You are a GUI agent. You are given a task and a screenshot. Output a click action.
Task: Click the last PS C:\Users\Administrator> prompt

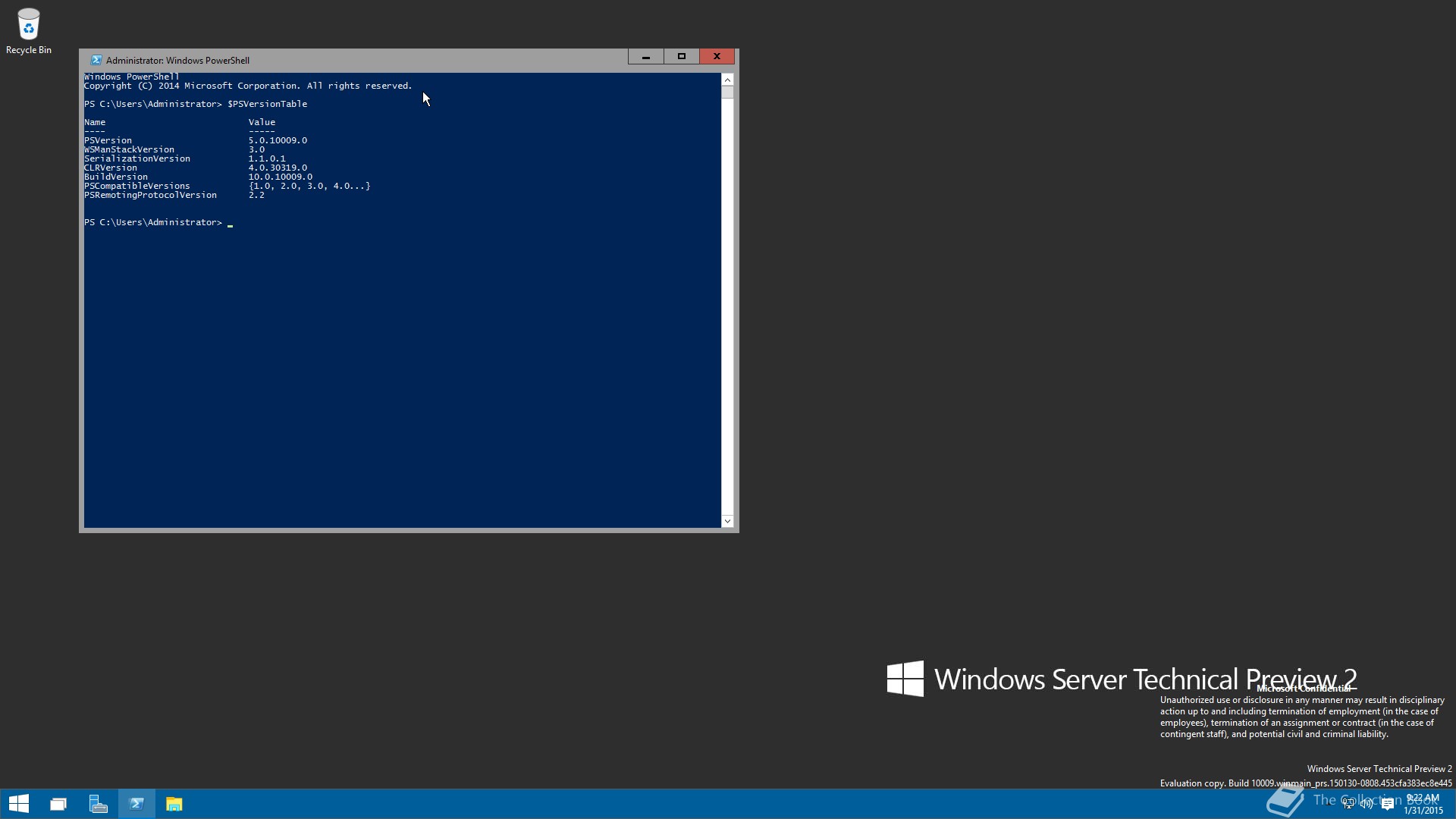tap(153, 222)
